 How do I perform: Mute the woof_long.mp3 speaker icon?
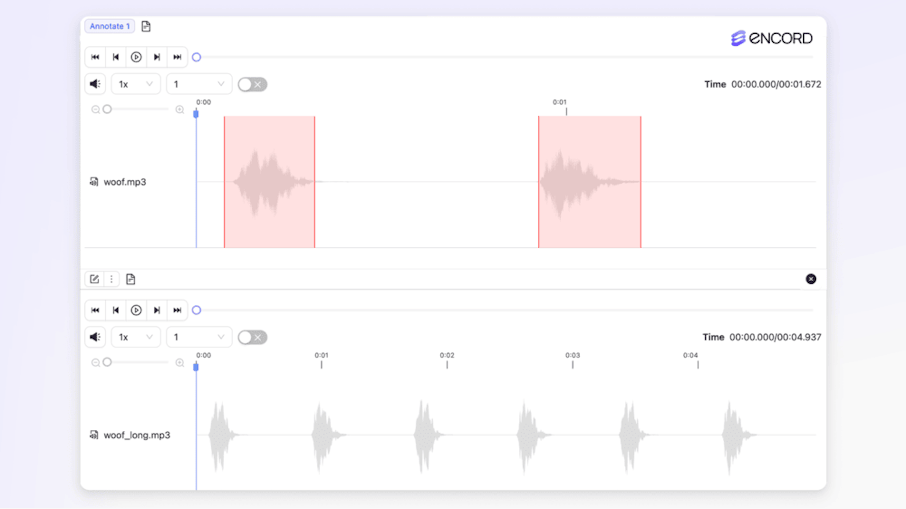(x=96, y=337)
